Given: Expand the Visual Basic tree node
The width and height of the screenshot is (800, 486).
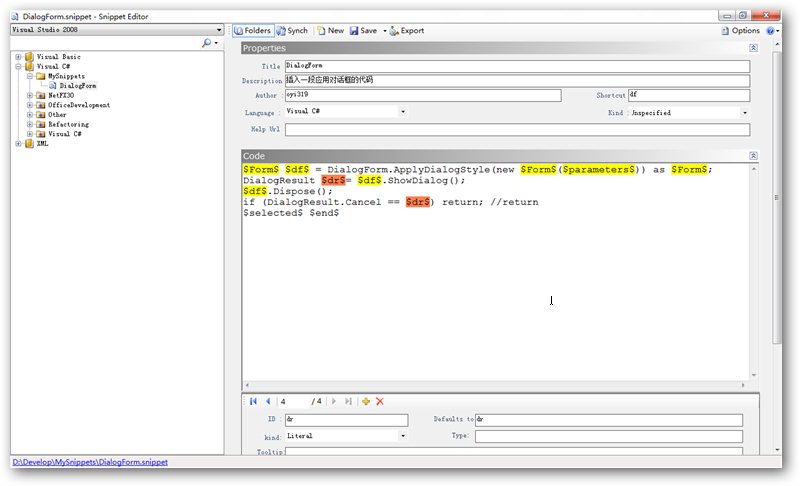Looking at the screenshot, I should coord(18,57).
